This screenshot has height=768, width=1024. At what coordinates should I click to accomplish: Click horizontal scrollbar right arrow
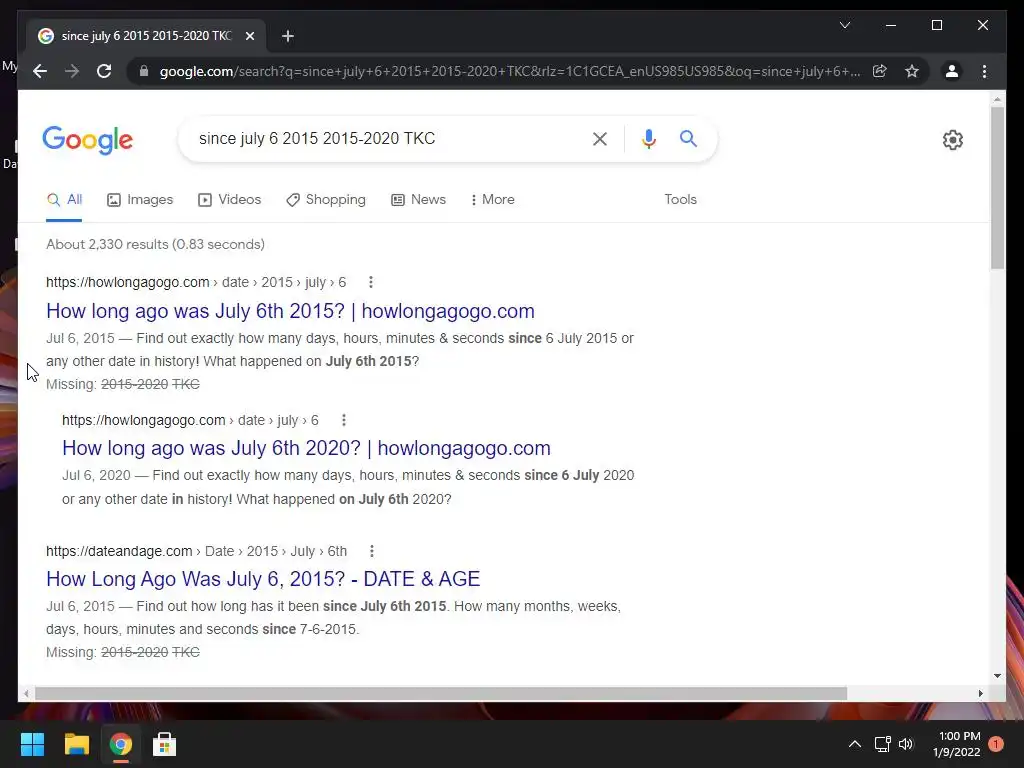point(980,693)
